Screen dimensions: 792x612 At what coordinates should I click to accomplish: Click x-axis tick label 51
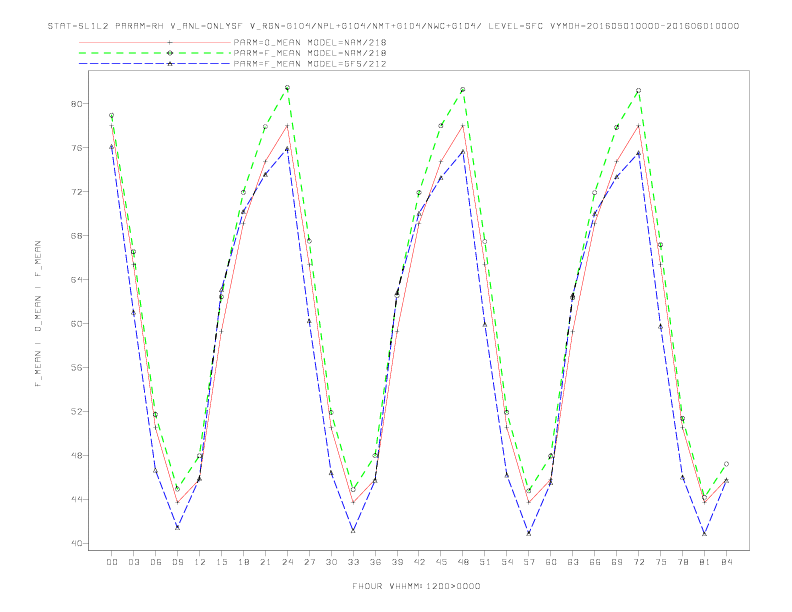pos(485,562)
